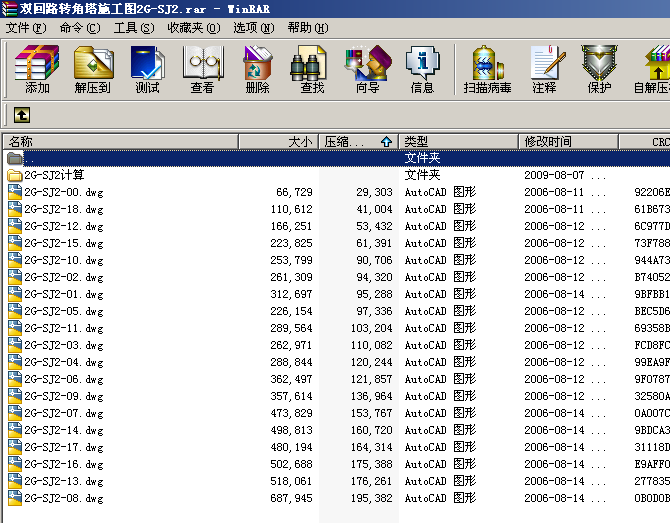Select file name 2G-SJ2-03.dwg
This screenshot has height=523, width=670.
coord(64,345)
